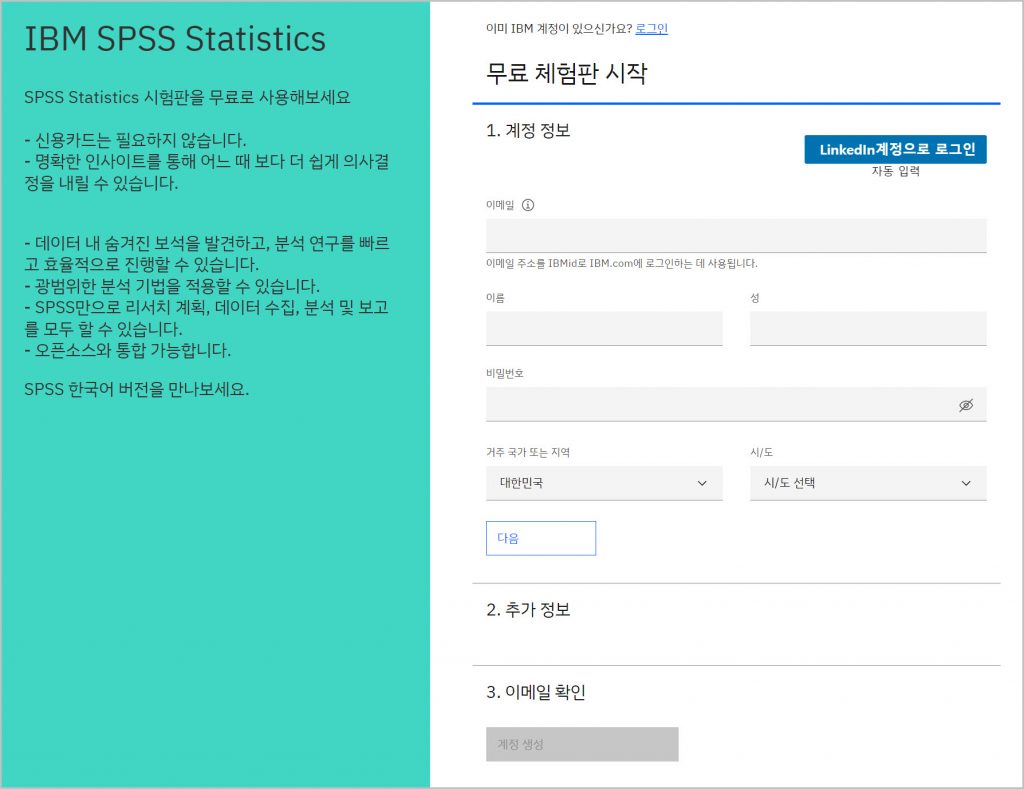Click the email usage hint text
This screenshot has width=1024, height=789.
[622, 263]
